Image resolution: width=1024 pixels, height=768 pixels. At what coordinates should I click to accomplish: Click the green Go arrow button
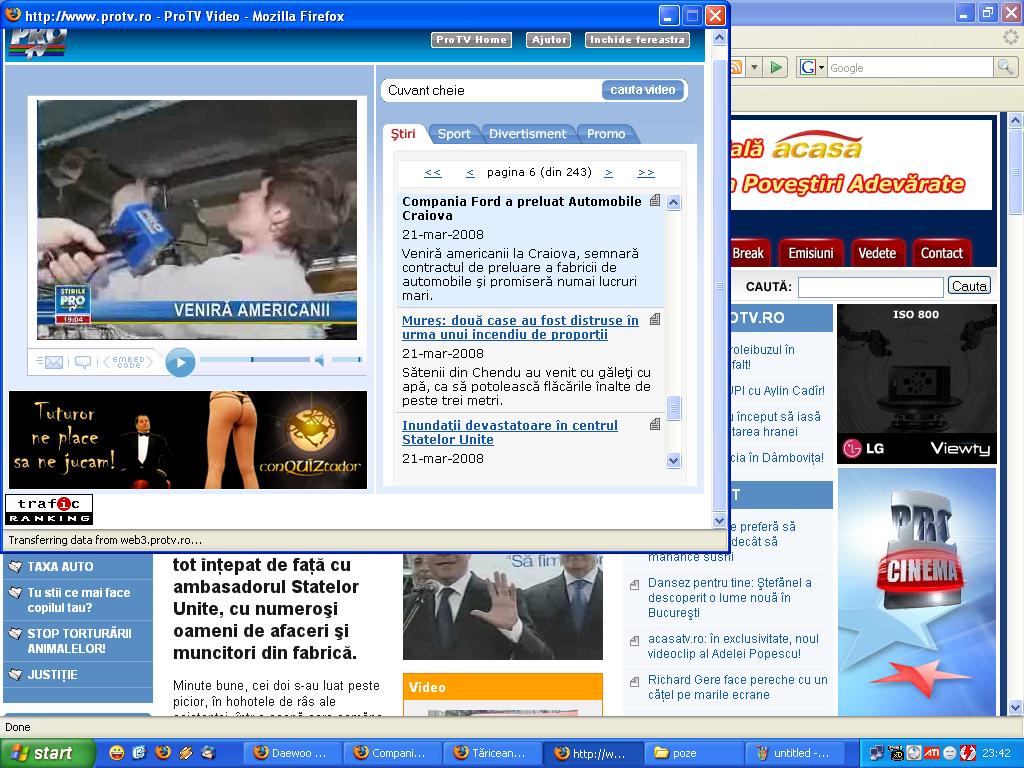tap(776, 67)
